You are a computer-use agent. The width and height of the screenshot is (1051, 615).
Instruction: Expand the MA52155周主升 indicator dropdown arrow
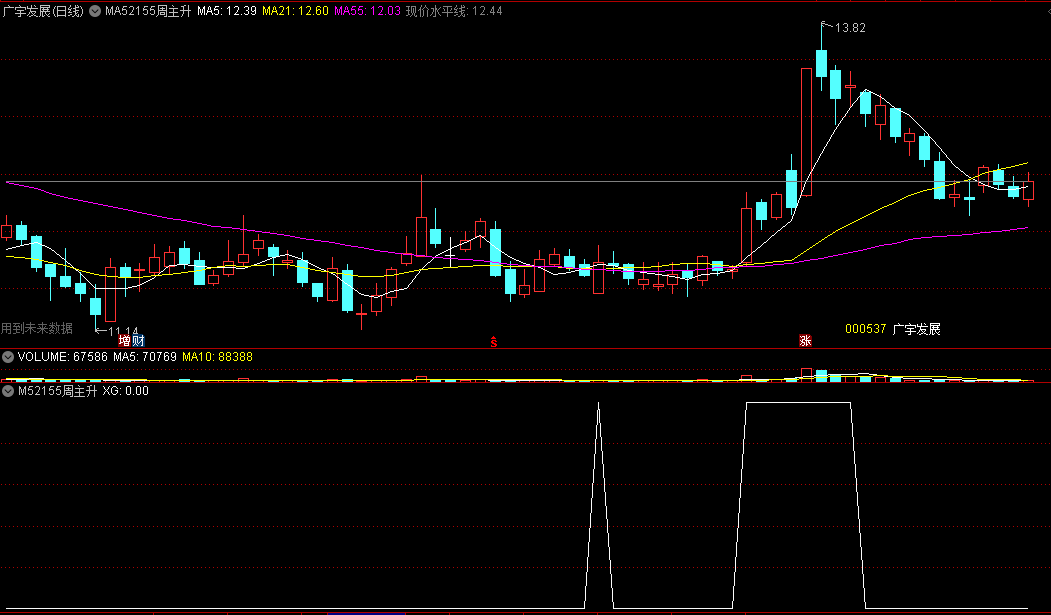[95, 11]
